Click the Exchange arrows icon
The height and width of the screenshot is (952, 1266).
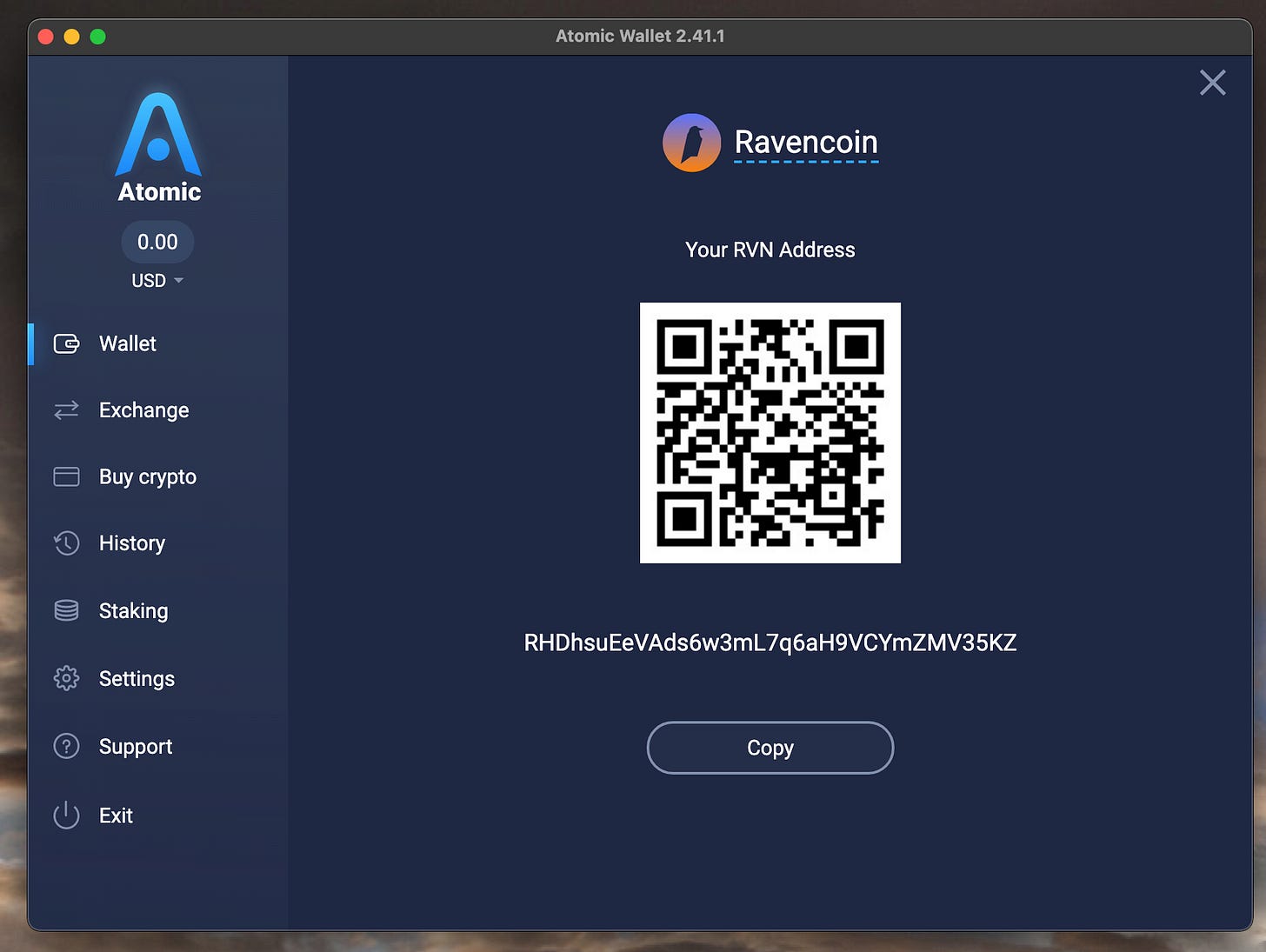tap(66, 409)
